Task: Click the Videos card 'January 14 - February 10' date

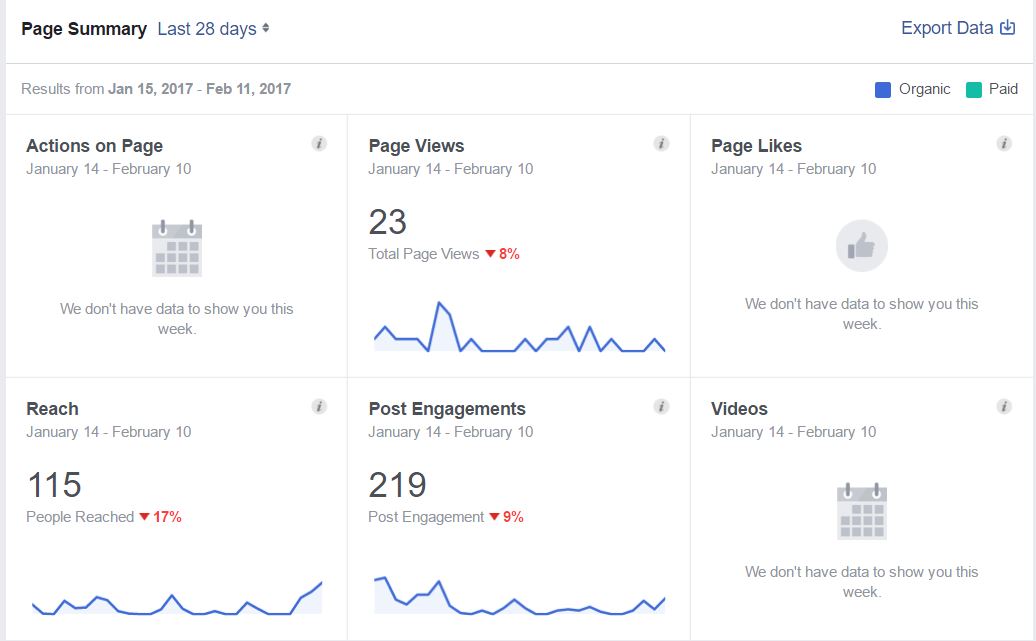Action: tap(794, 432)
